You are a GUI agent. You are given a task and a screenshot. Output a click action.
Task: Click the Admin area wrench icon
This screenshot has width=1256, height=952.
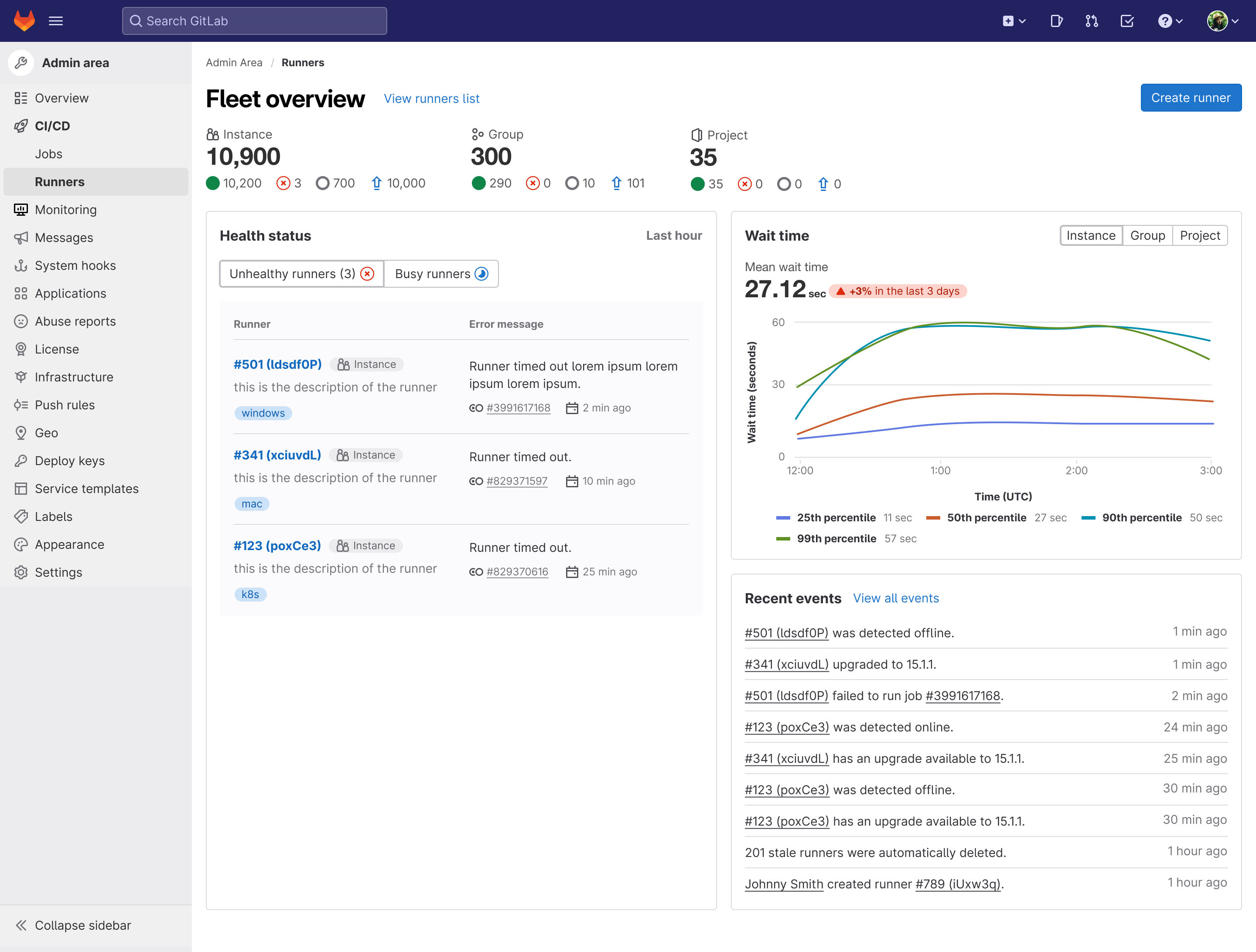pyautogui.click(x=21, y=62)
